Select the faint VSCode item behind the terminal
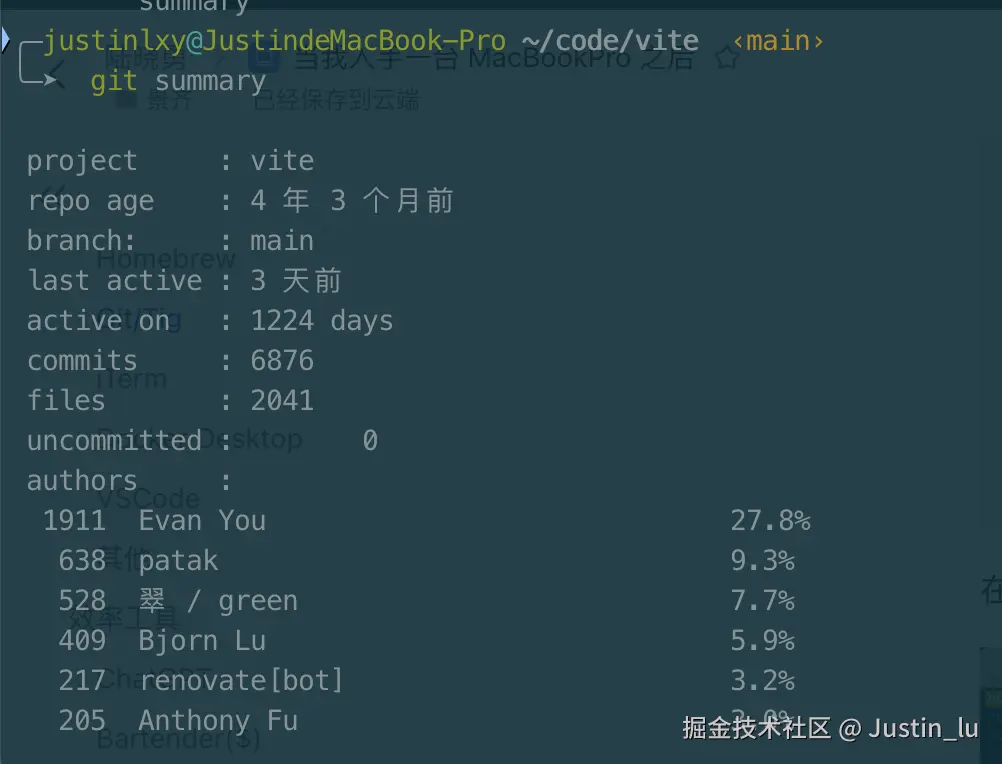This screenshot has width=1002, height=764. point(149,498)
